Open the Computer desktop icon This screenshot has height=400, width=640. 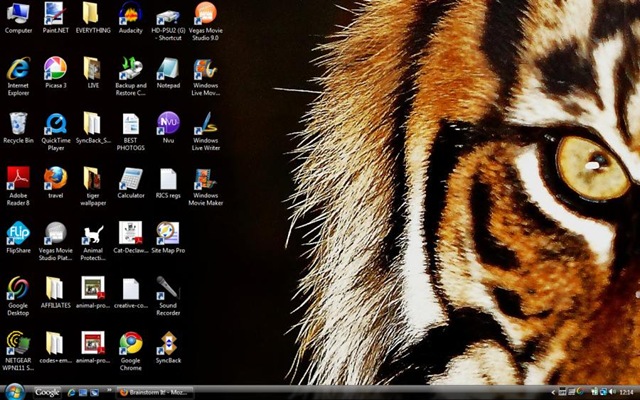[x=18, y=18]
